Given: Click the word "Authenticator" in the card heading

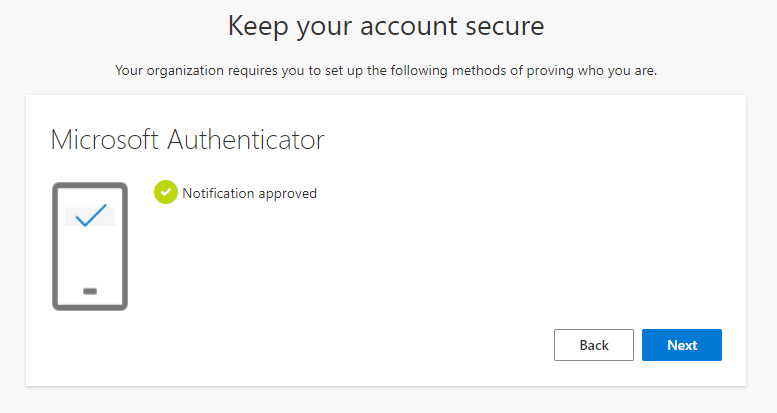Looking at the screenshot, I should pyautogui.click(x=246, y=140).
